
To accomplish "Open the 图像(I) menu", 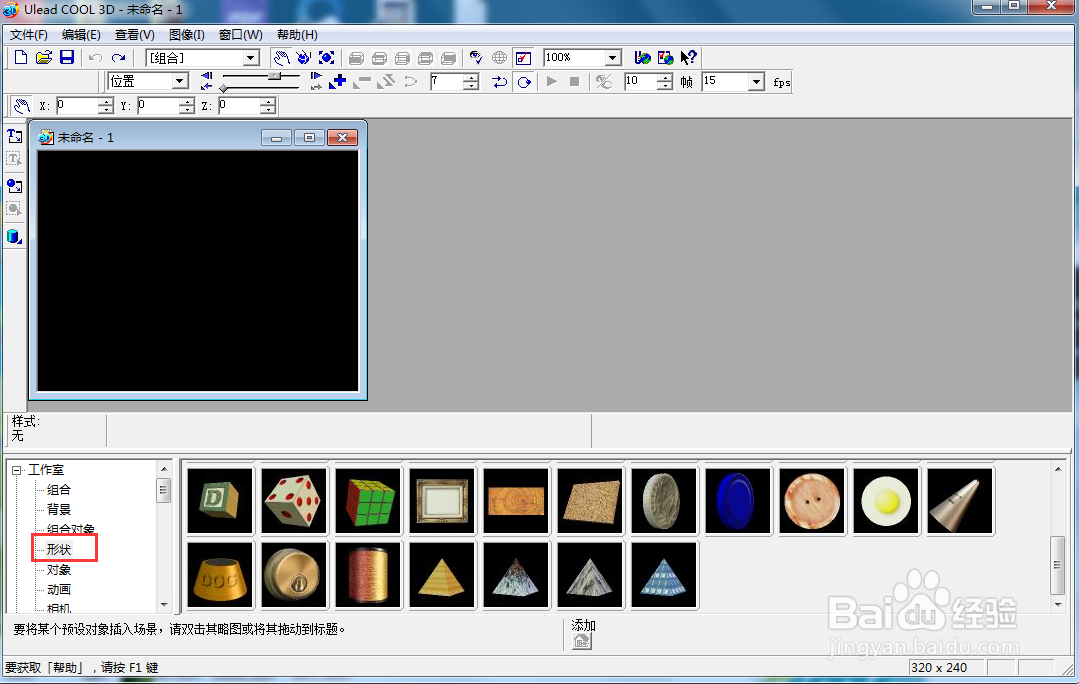I will click(186, 34).
